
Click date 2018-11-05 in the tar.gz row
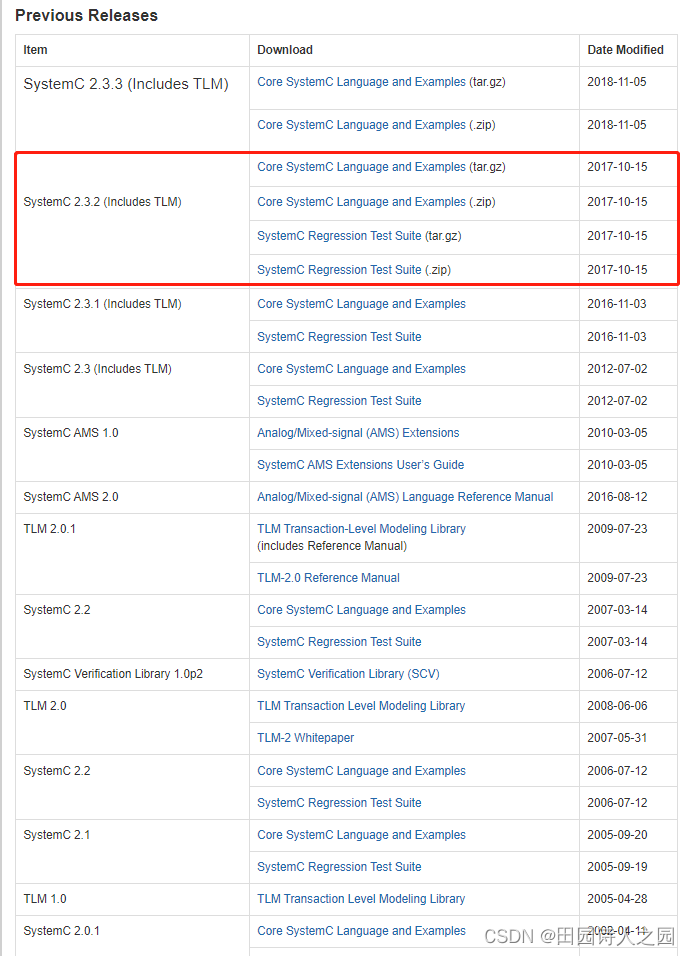(616, 82)
